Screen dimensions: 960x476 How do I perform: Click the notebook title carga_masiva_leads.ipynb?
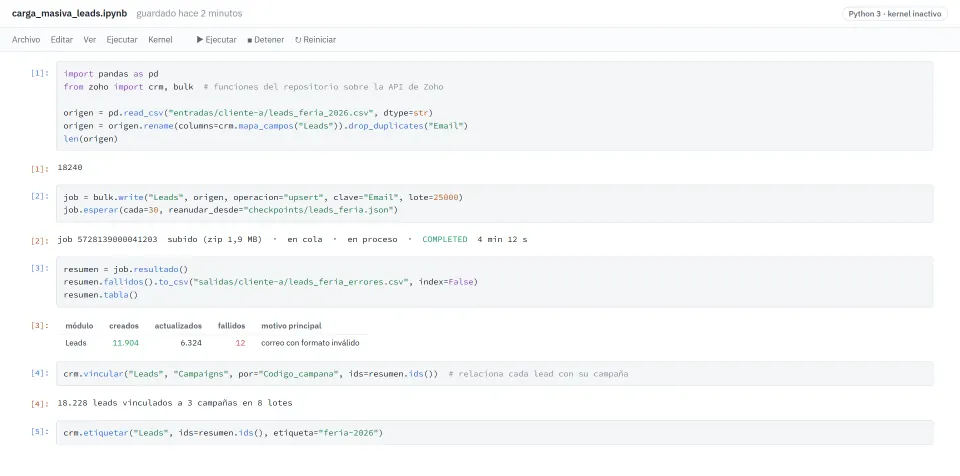69,13
